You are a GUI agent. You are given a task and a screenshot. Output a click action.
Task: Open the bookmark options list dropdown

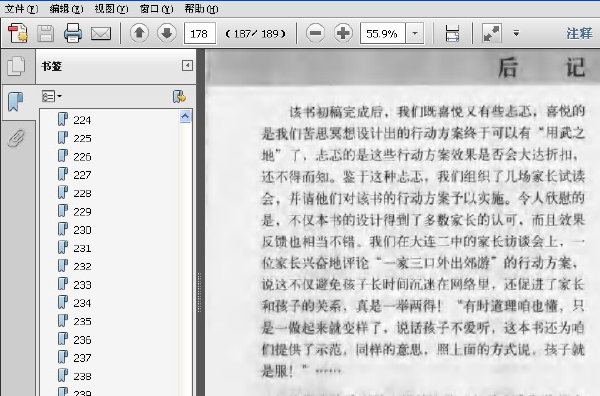click(52, 96)
